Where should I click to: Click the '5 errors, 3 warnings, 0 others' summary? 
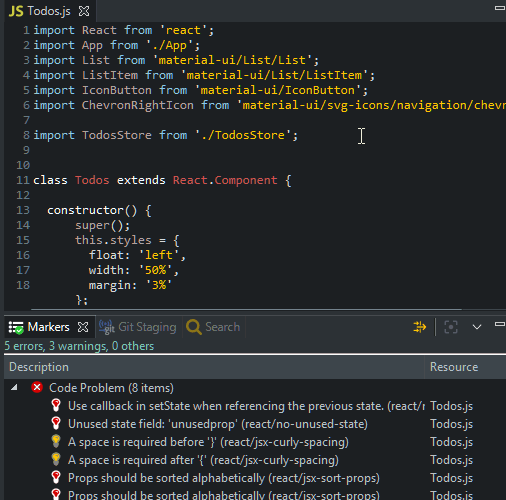tap(79, 346)
